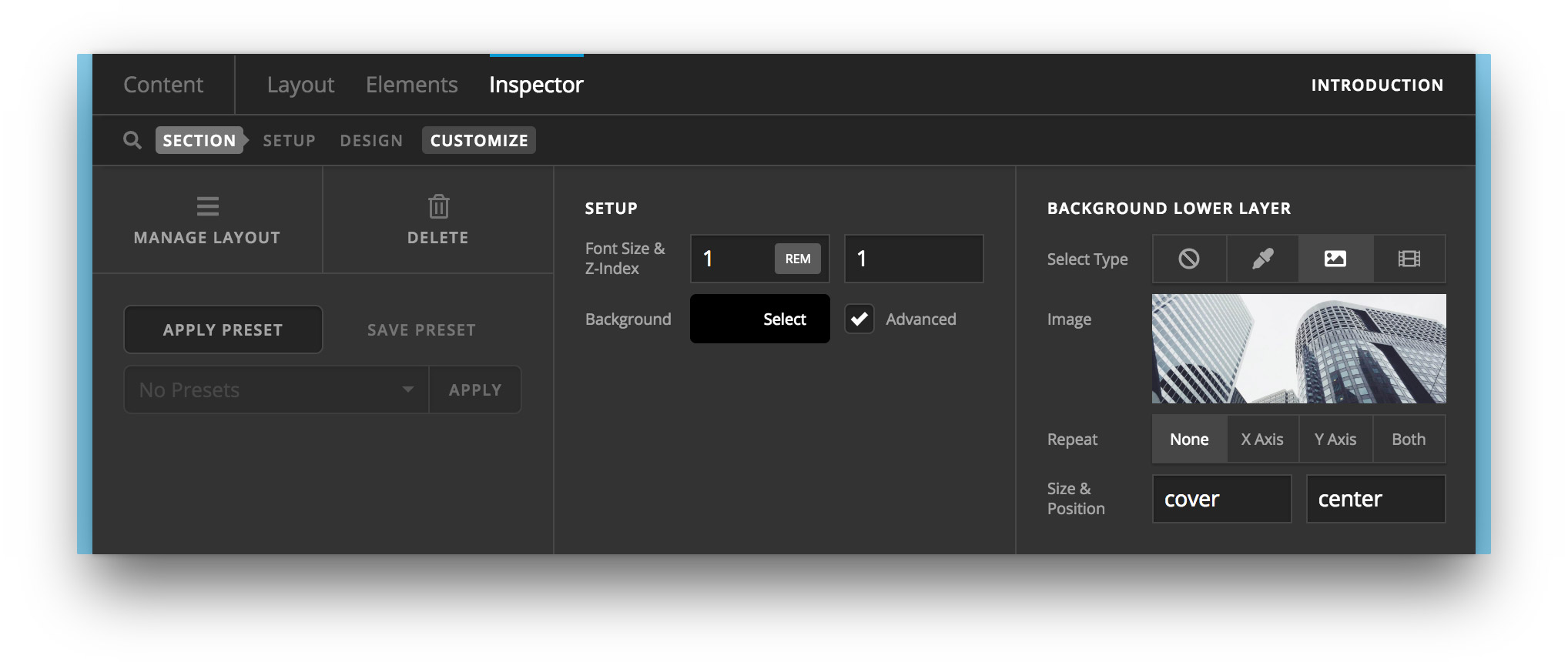Select the color brush background type icon
Screen dimensions: 1568x662
(1262, 259)
